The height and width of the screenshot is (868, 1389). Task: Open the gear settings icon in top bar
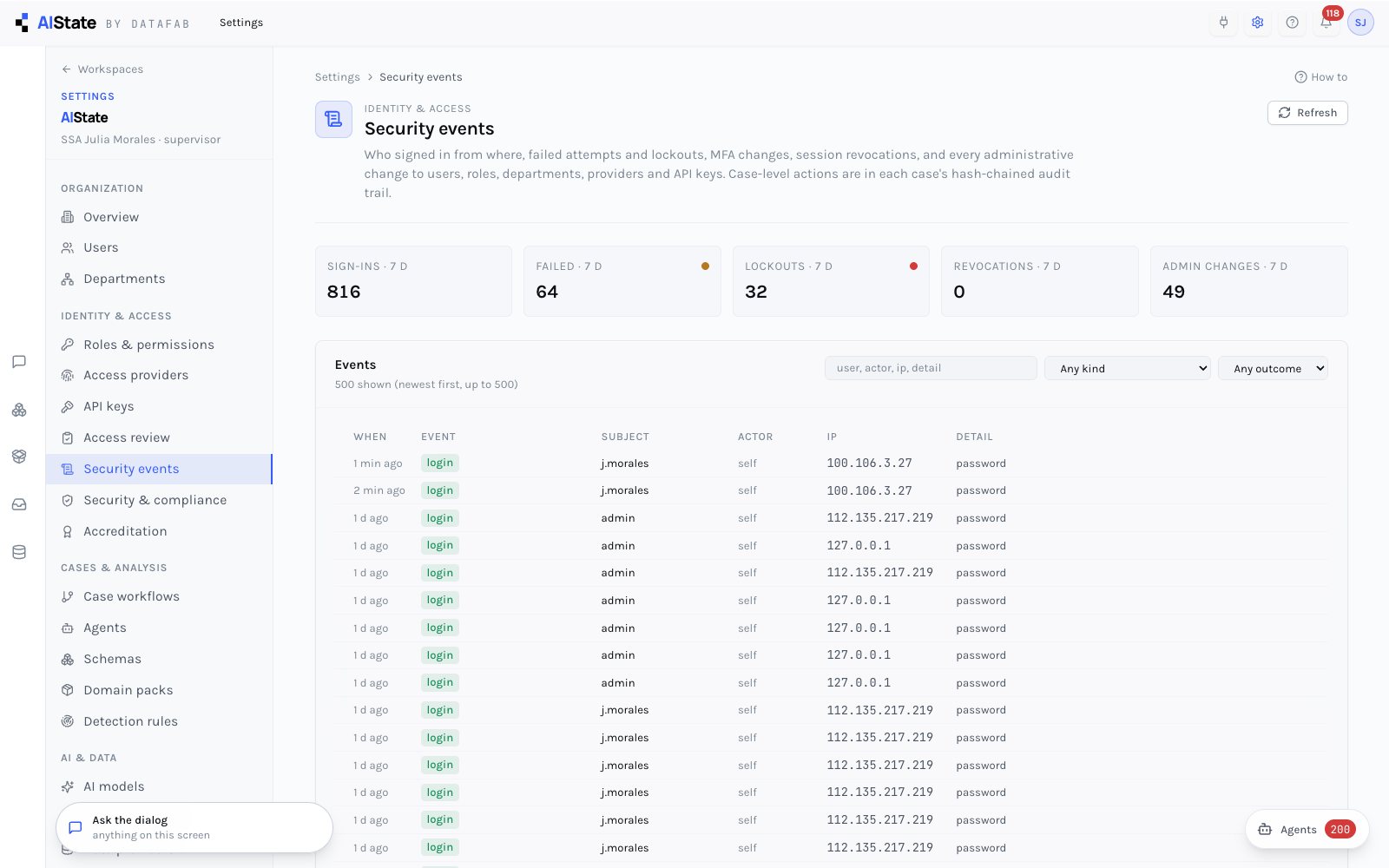[x=1257, y=23]
